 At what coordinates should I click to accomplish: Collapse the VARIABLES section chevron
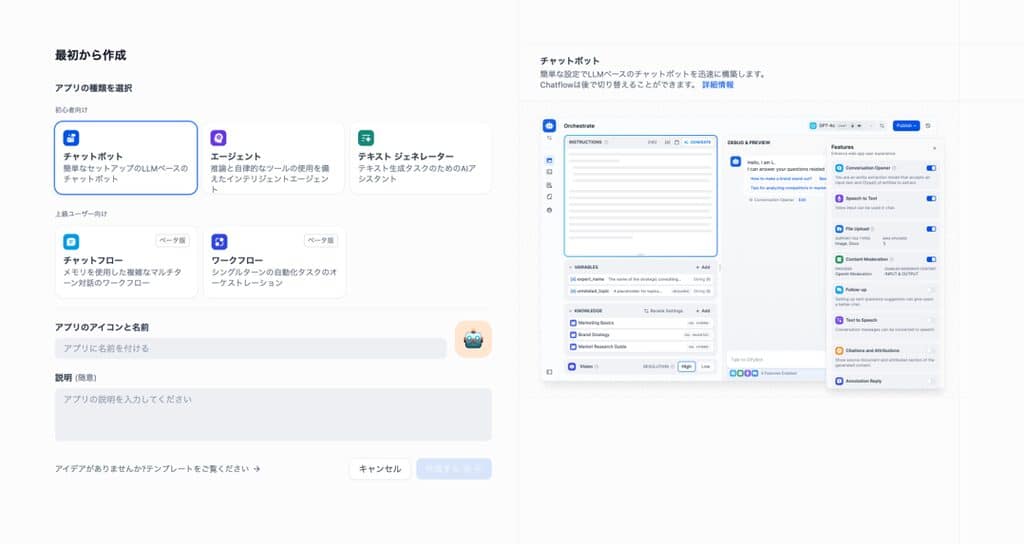pos(571,267)
